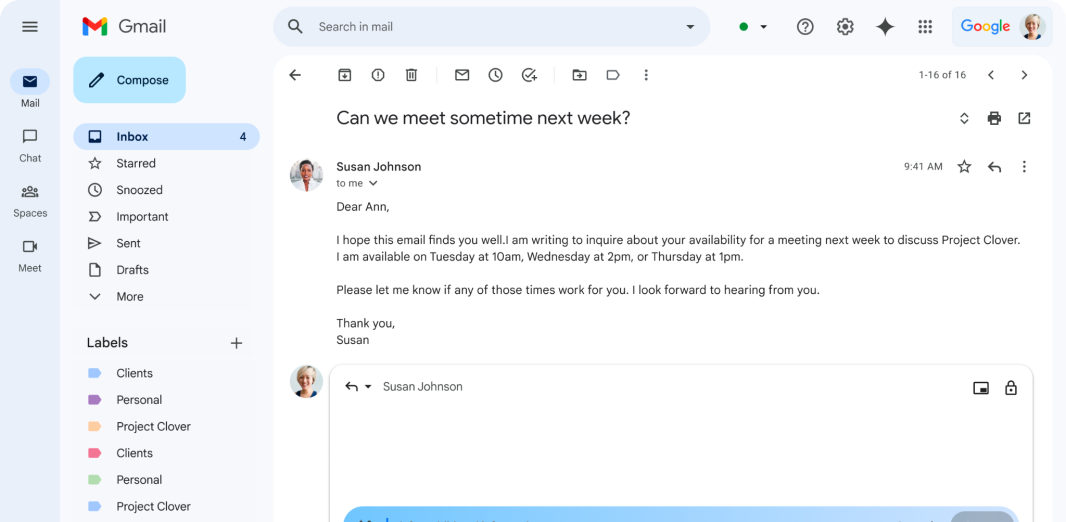Print the email conversation

coord(995,118)
